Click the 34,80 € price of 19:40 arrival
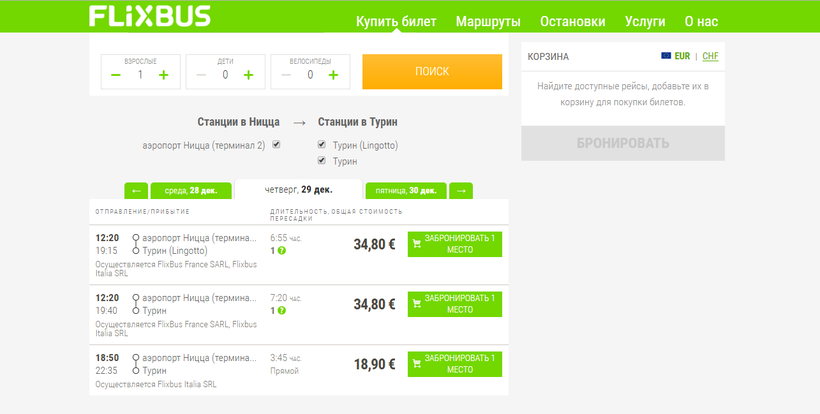The width and height of the screenshot is (820, 414). pyautogui.click(x=374, y=305)
